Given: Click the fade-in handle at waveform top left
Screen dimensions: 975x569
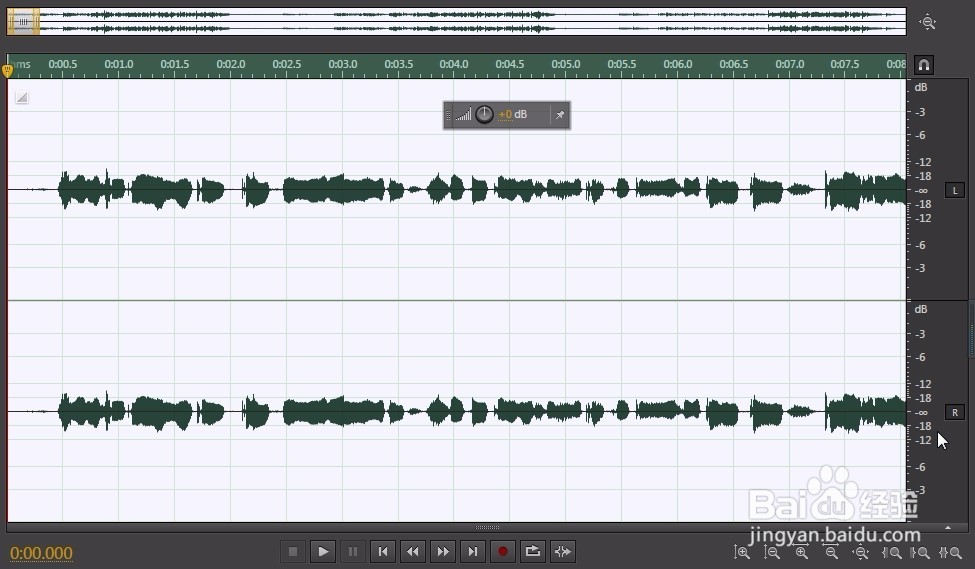Looking at the screenshot, I should coord(22,98).
